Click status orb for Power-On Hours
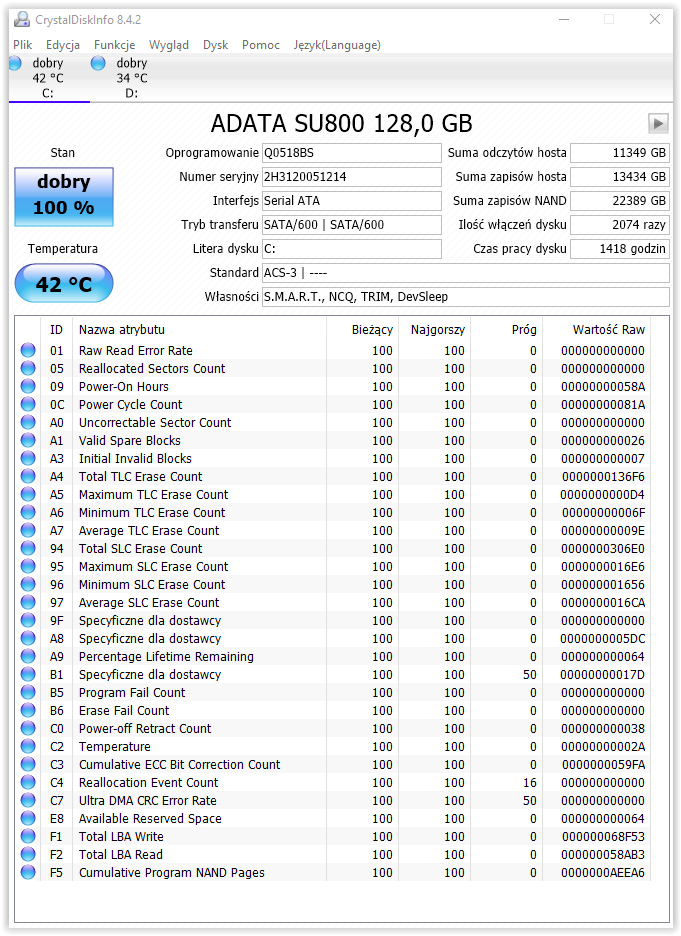This screenshot has height=936, width=681. [x=28, y=386]
